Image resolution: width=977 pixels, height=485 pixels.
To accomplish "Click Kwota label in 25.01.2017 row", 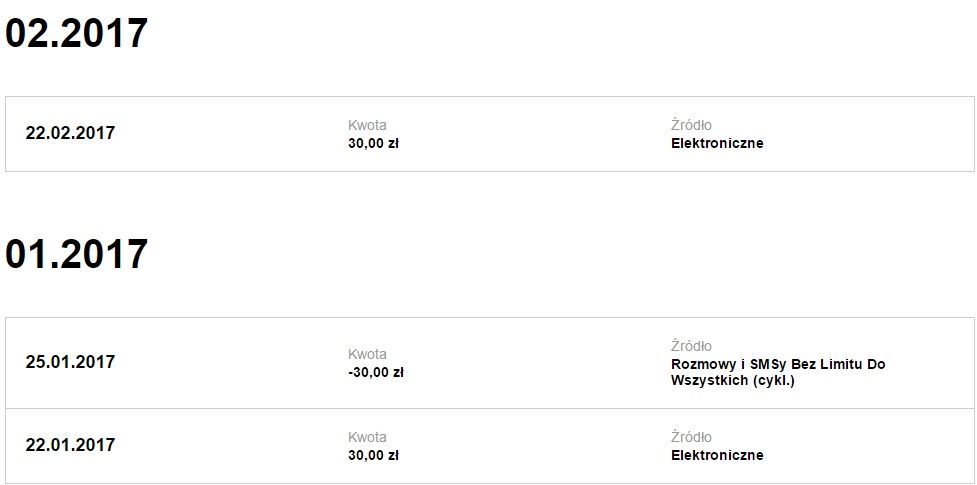I will click(367, 354).
